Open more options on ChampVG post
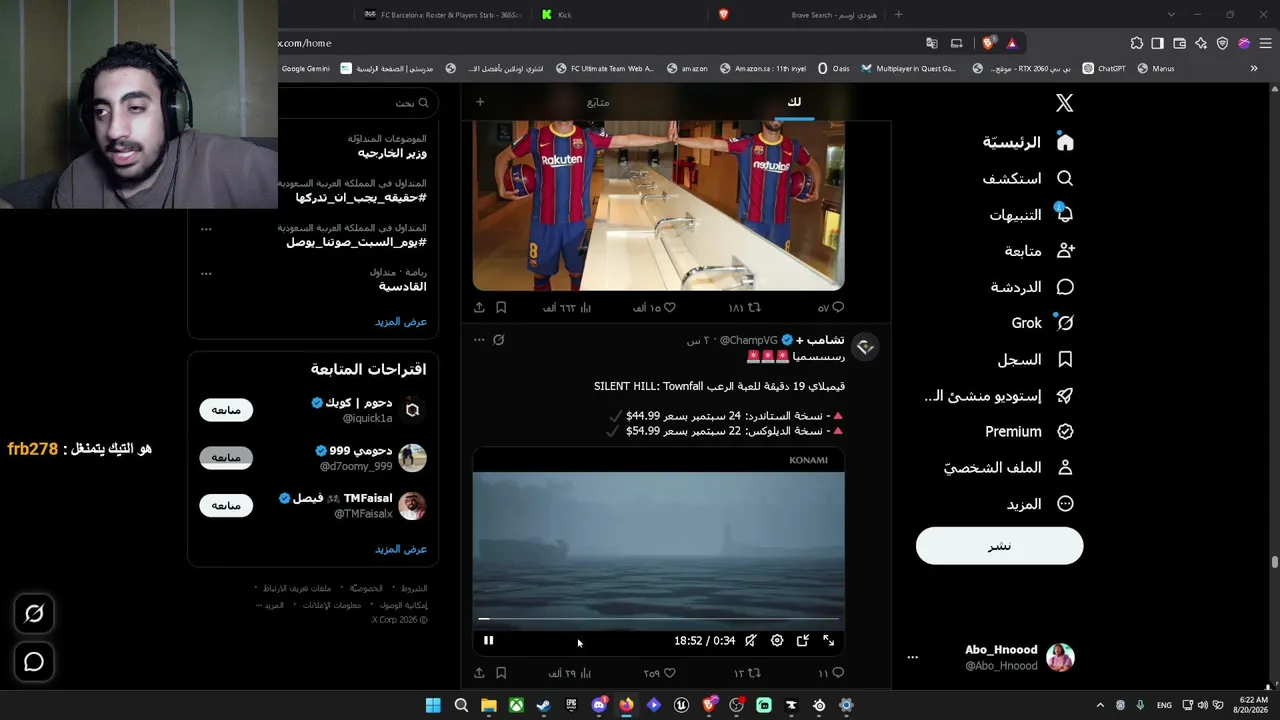 (479, 340)
